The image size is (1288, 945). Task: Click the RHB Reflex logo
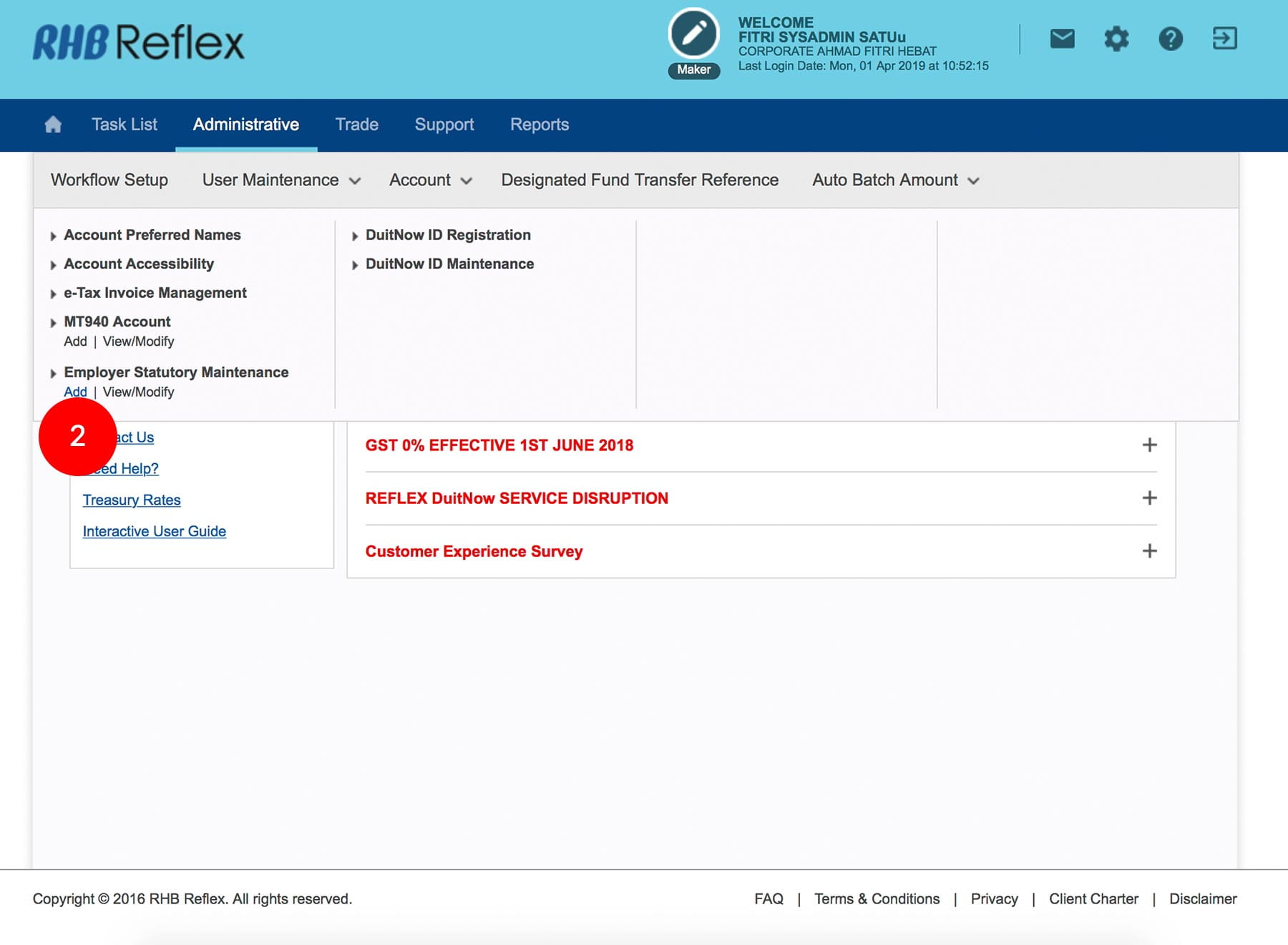coord(138,43)
